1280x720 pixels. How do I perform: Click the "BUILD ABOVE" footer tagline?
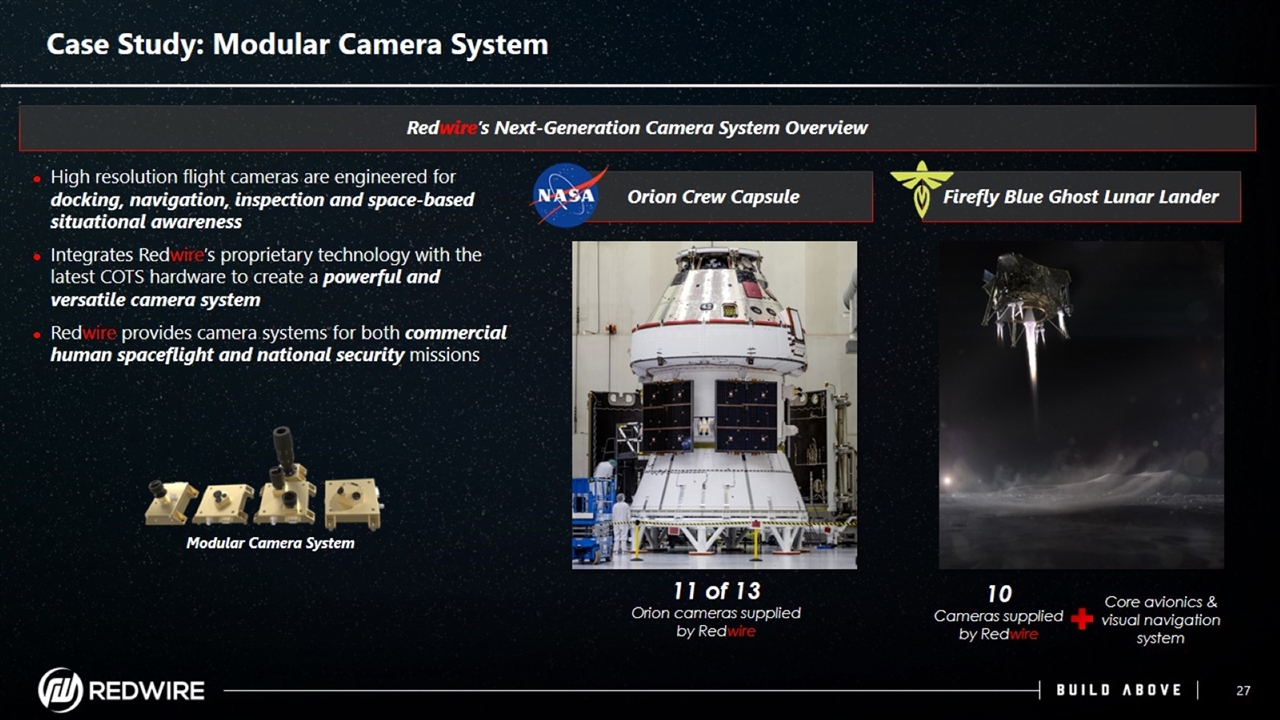pyautogui.click(x=1119, y=690)
